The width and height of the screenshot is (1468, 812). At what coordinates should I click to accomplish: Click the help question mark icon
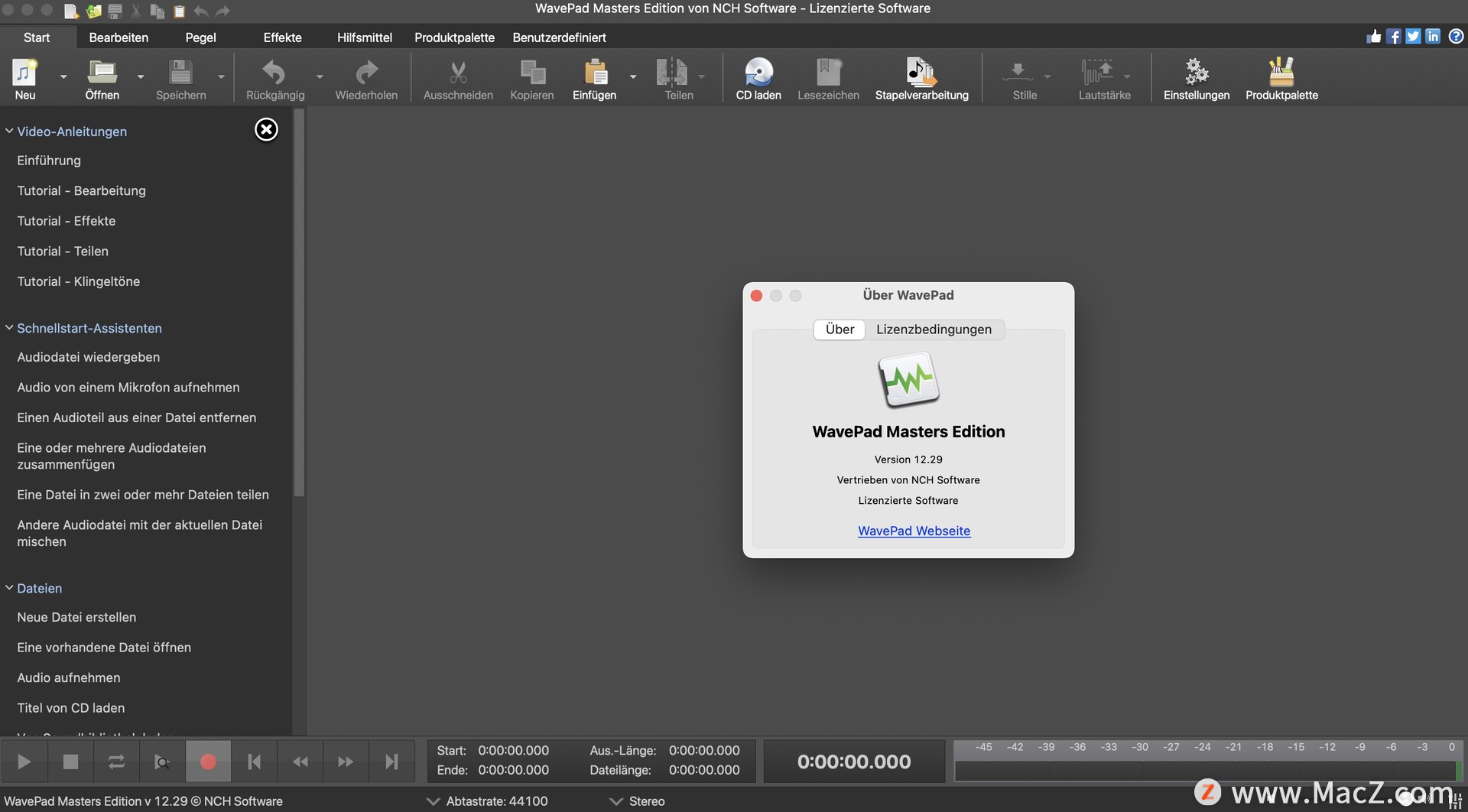click(1456, 37)
